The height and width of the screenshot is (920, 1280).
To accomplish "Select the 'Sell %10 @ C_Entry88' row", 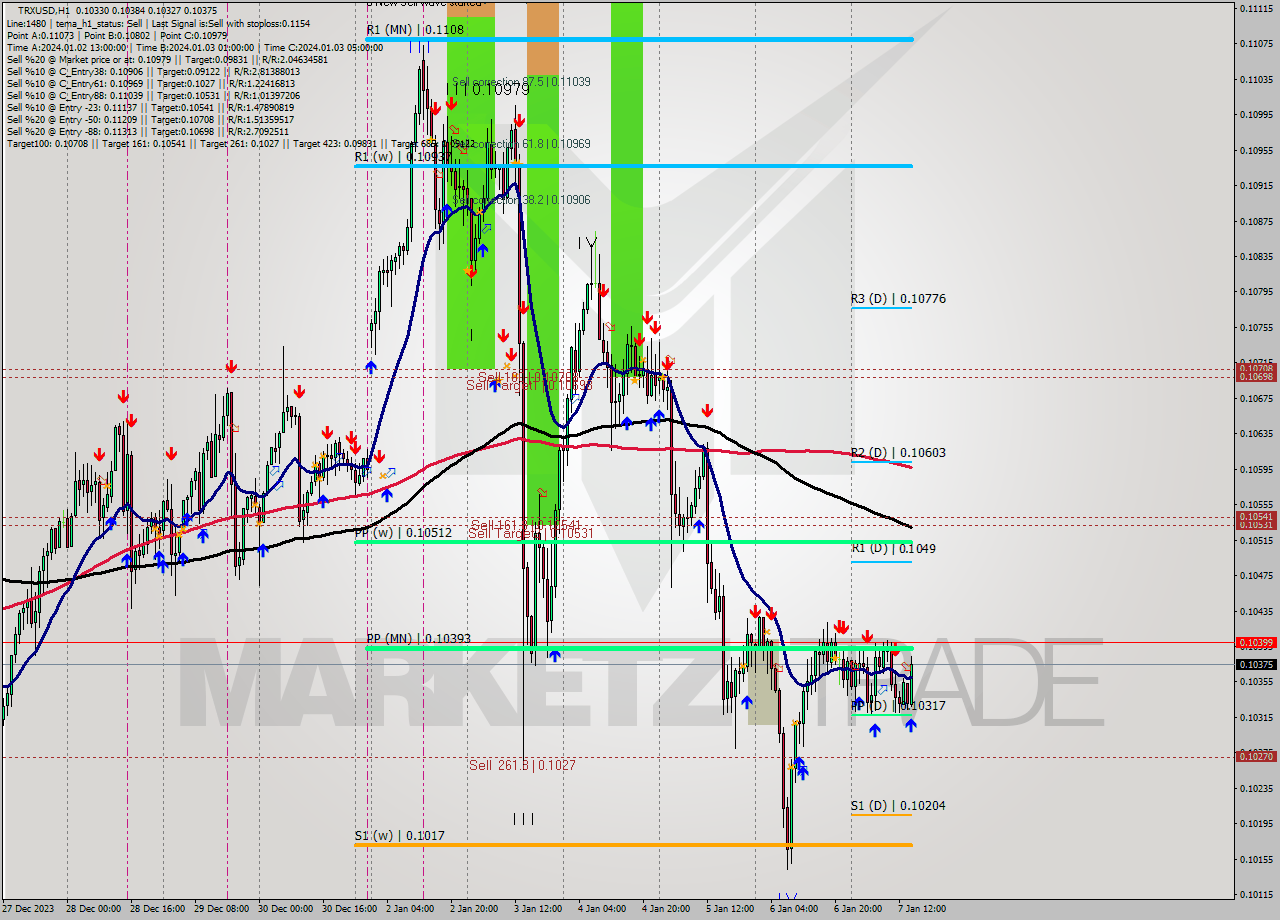I will [152, 95].
